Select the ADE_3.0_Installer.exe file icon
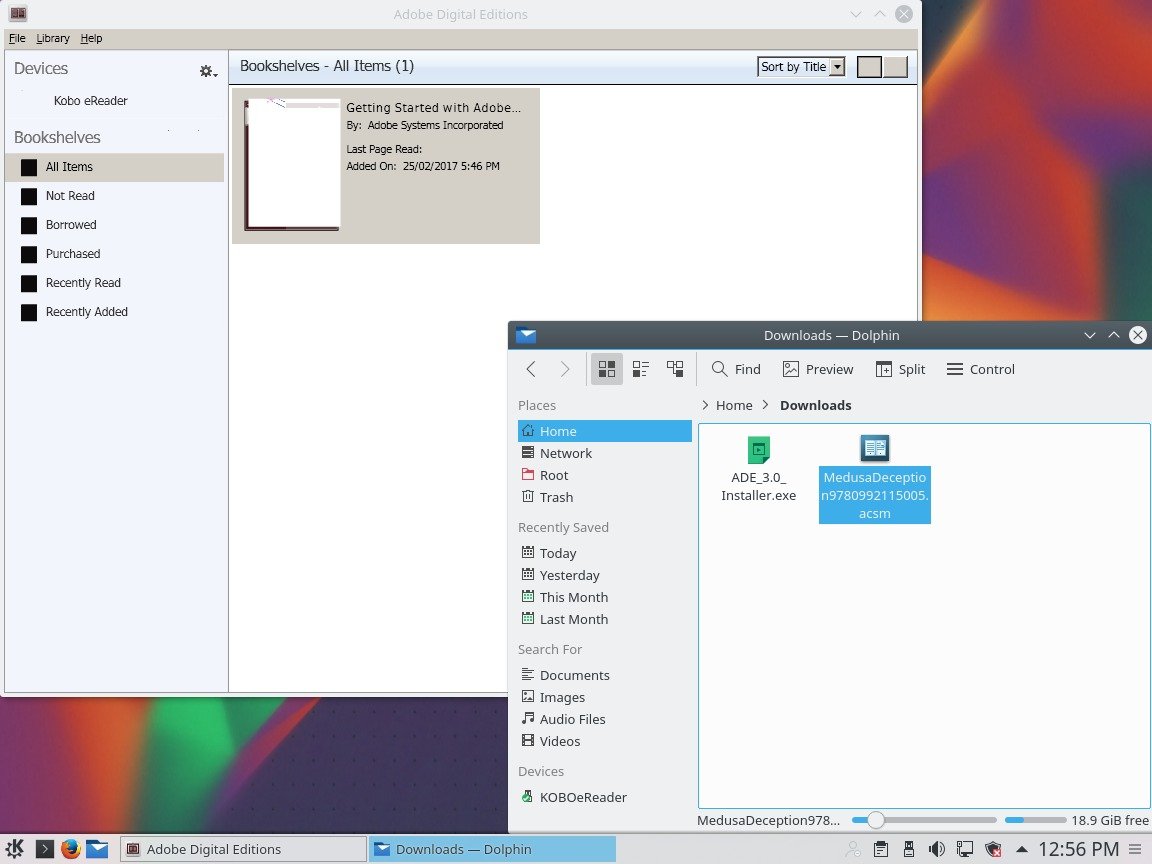The image size is (1152, 864). (x=758, y=451)
